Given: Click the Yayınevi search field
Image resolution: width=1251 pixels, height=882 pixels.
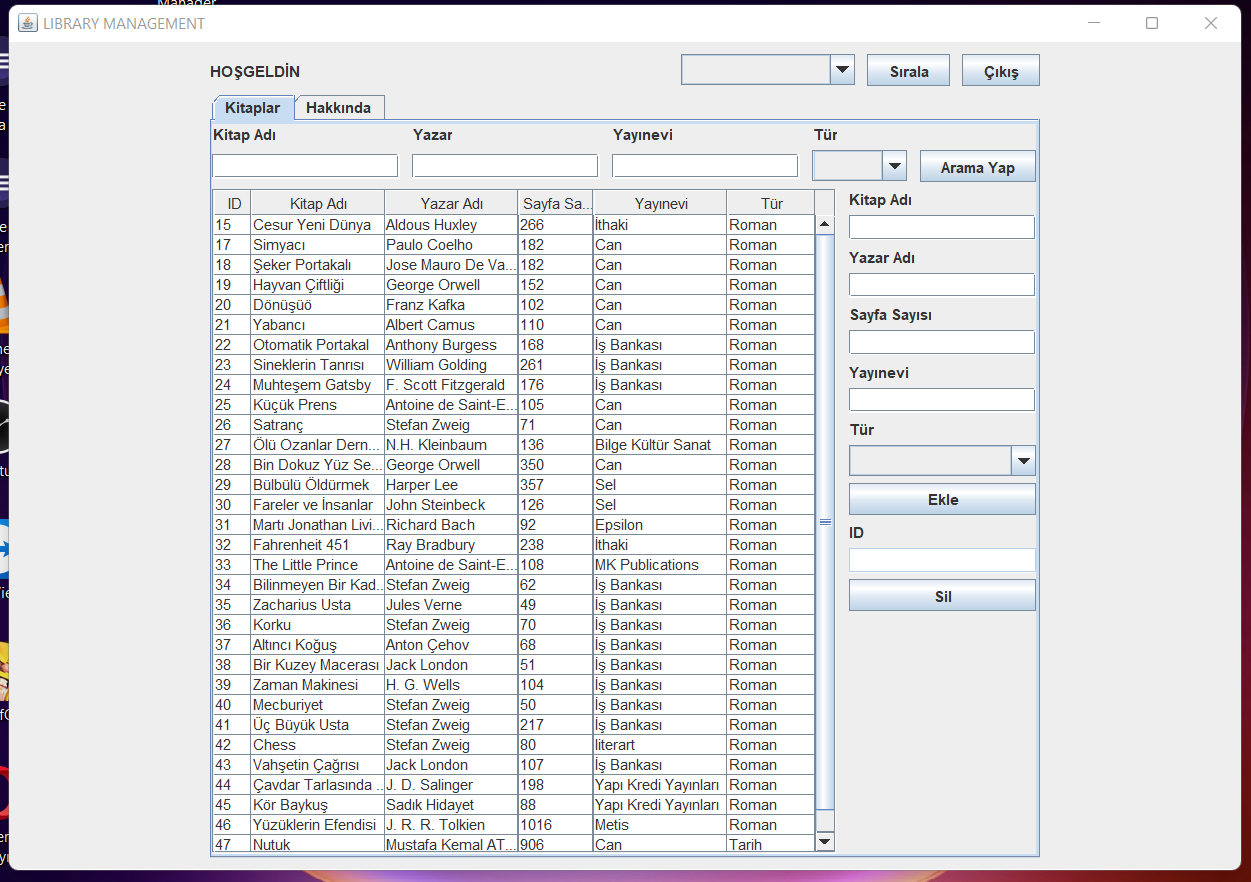Looking at the screenshot, I should [704, 165].
